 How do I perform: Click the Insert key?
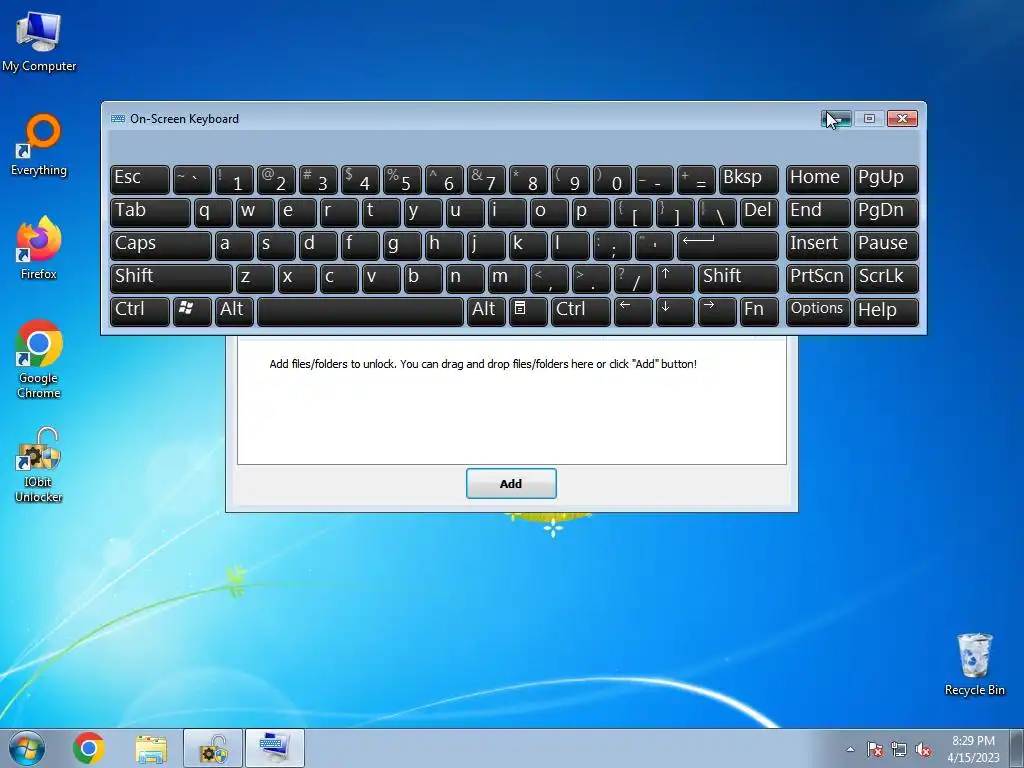tap(818, 245)
